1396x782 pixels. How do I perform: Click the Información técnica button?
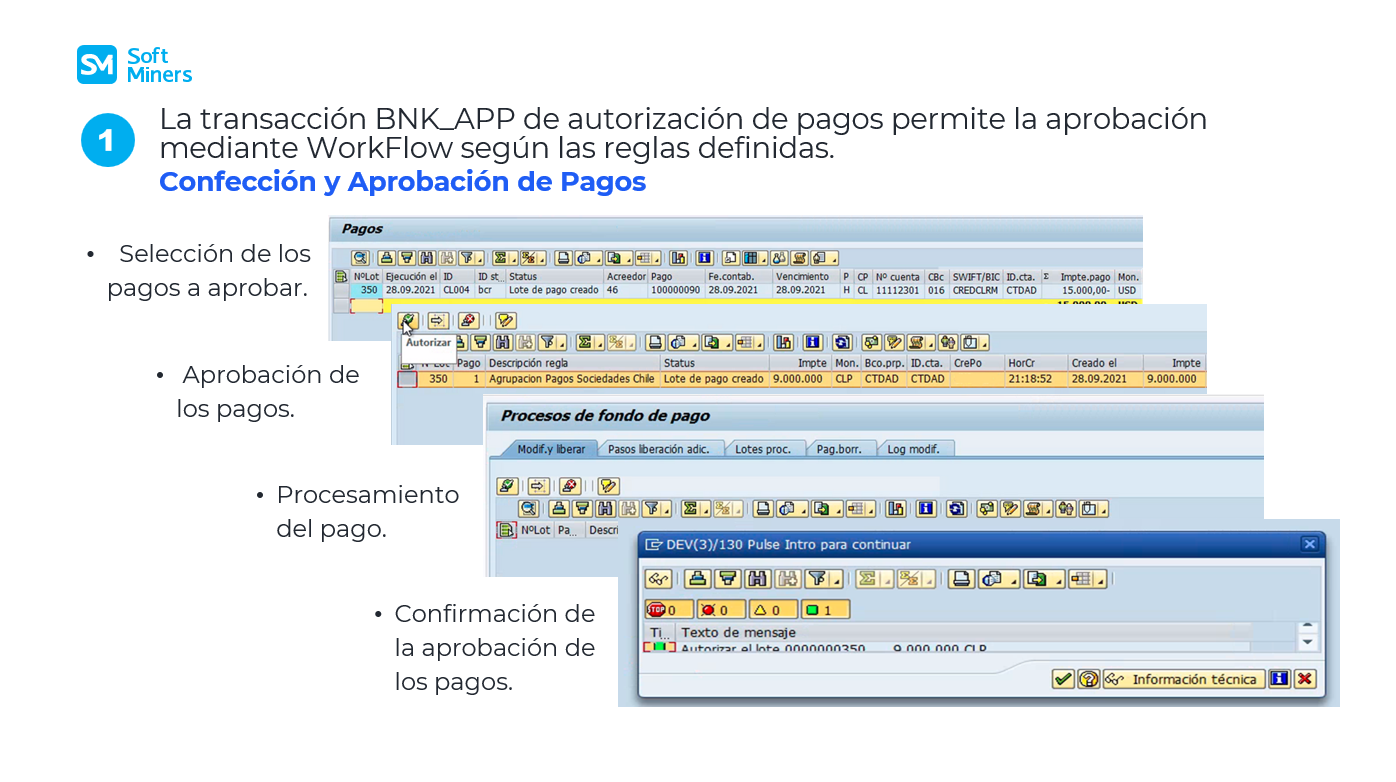(1184, 679)
